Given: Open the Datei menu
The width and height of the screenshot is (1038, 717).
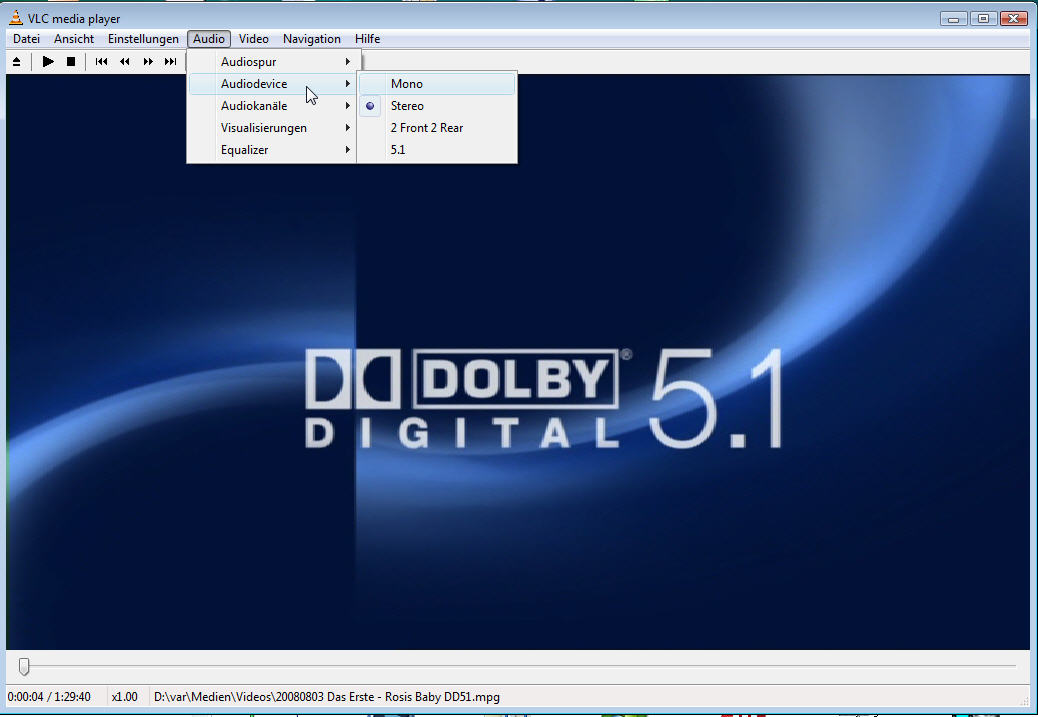Looking at the screenshot, I should coord(27,39).
